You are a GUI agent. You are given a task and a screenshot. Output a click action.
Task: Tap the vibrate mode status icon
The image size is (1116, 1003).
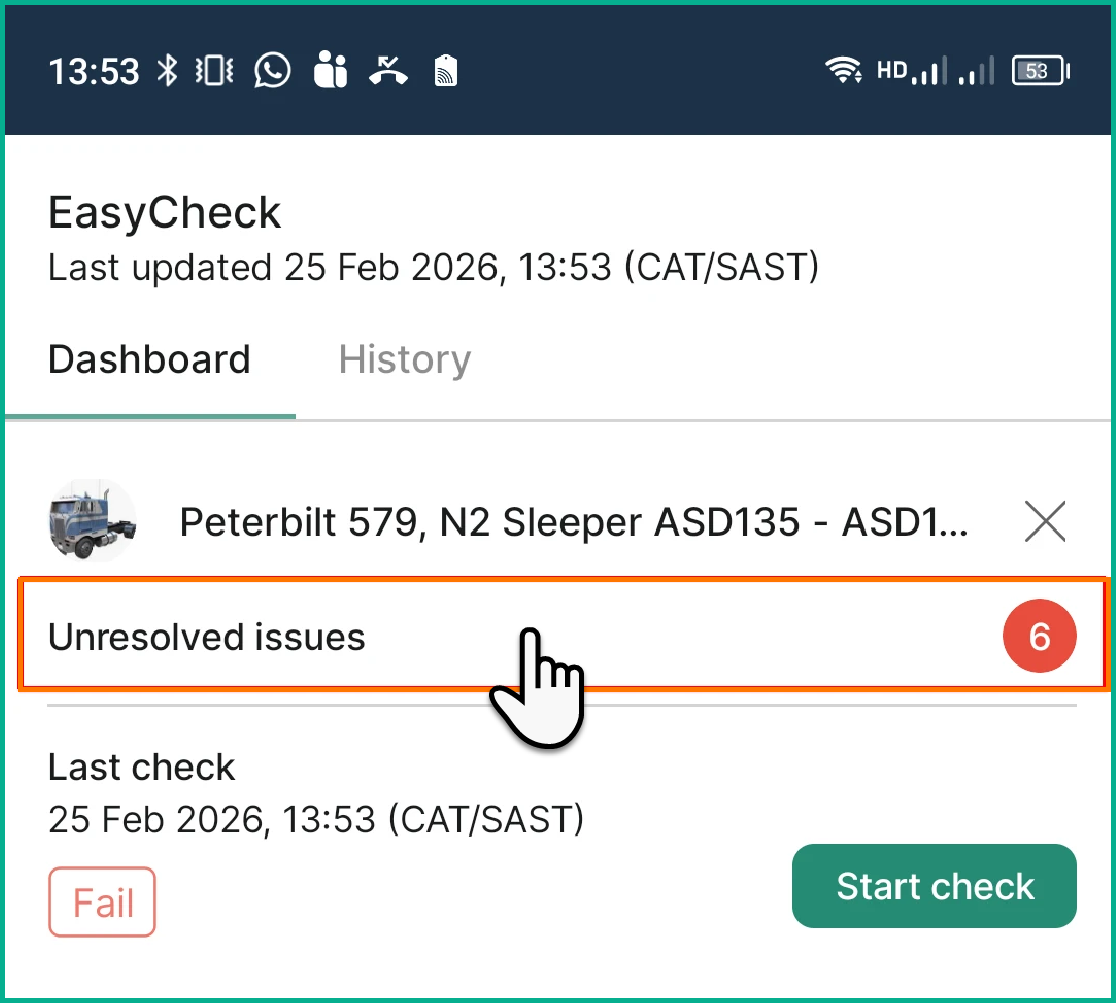click(x=215, y=71)
